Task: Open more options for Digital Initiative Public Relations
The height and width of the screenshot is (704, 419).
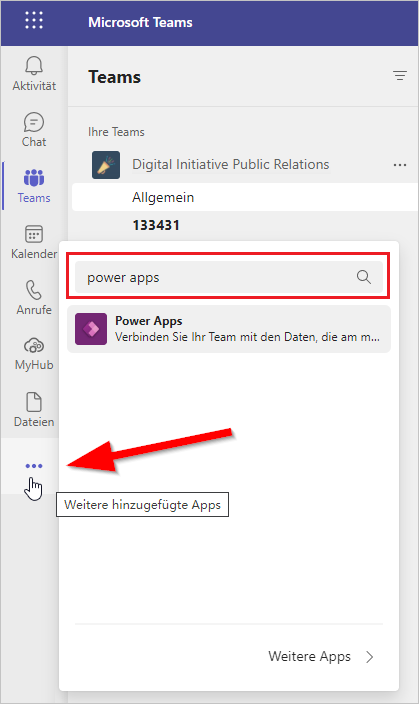Action: pos(400,165)
